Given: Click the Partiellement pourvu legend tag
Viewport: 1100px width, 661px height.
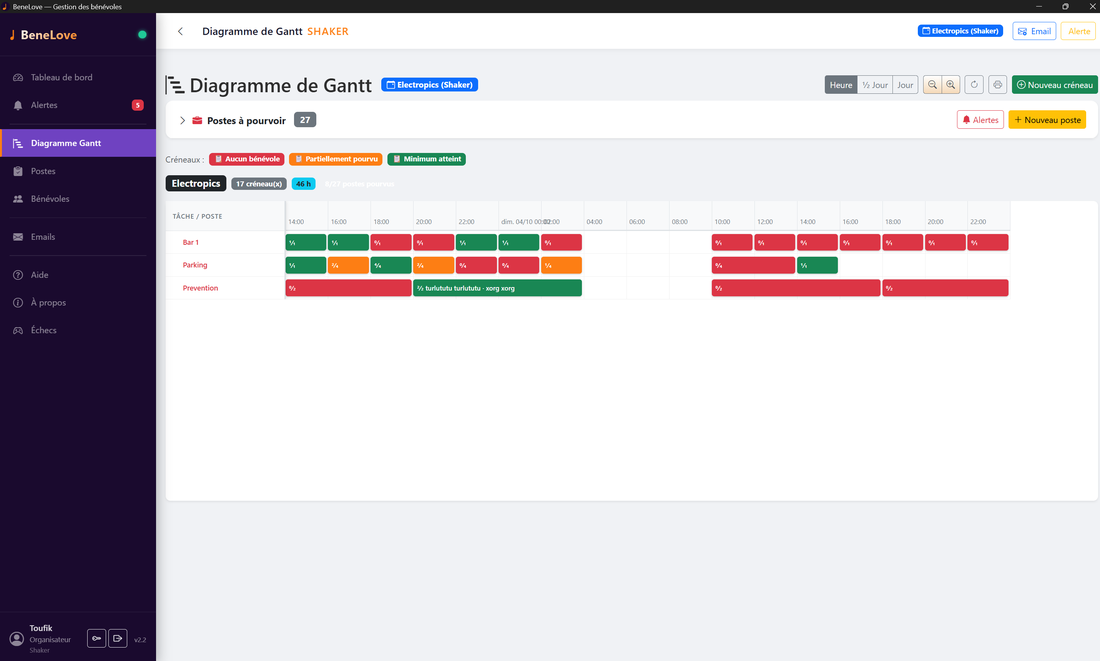Looking at the screenshot, I should (335, 159).
